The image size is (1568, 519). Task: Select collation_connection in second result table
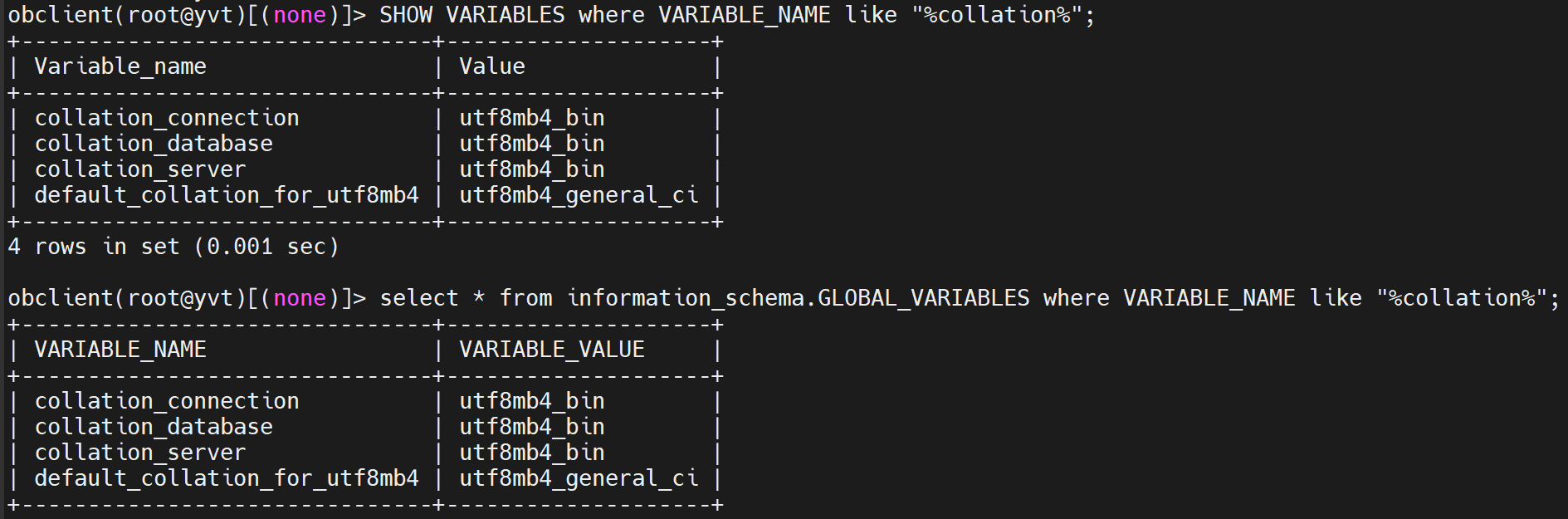click(167, 401)
